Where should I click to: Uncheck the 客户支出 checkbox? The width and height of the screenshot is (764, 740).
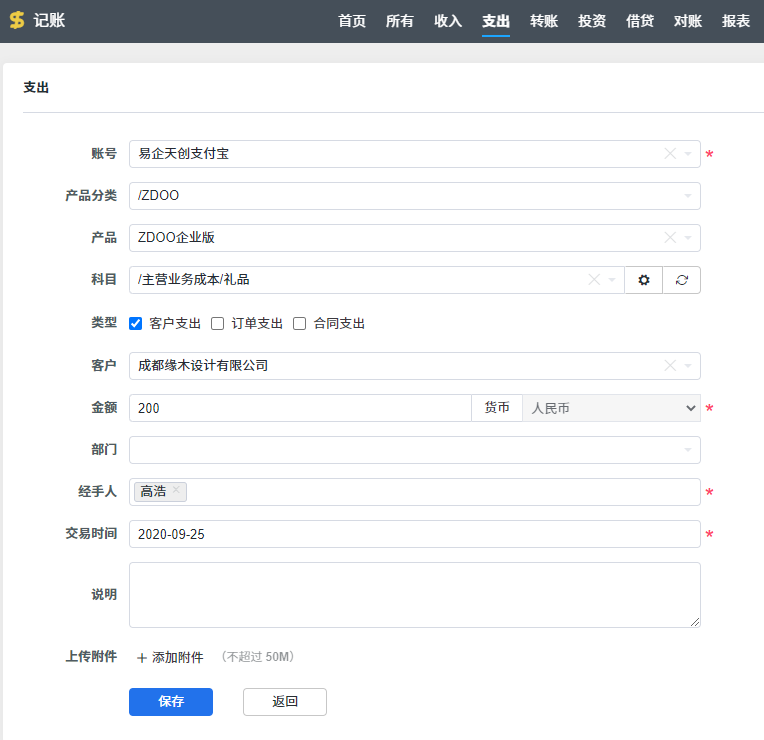[137, 323]
